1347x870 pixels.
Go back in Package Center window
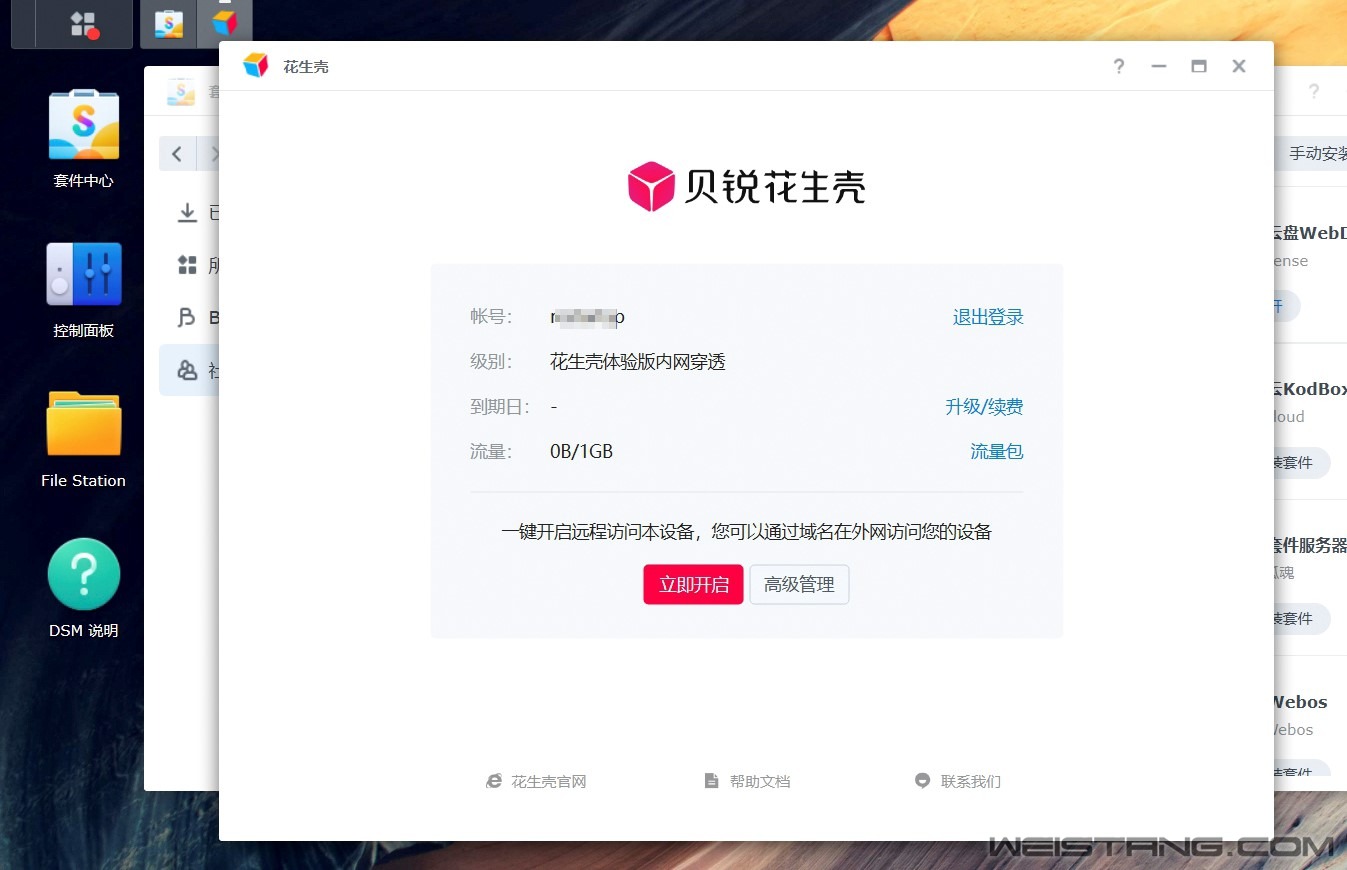click(x=178, y=154)
